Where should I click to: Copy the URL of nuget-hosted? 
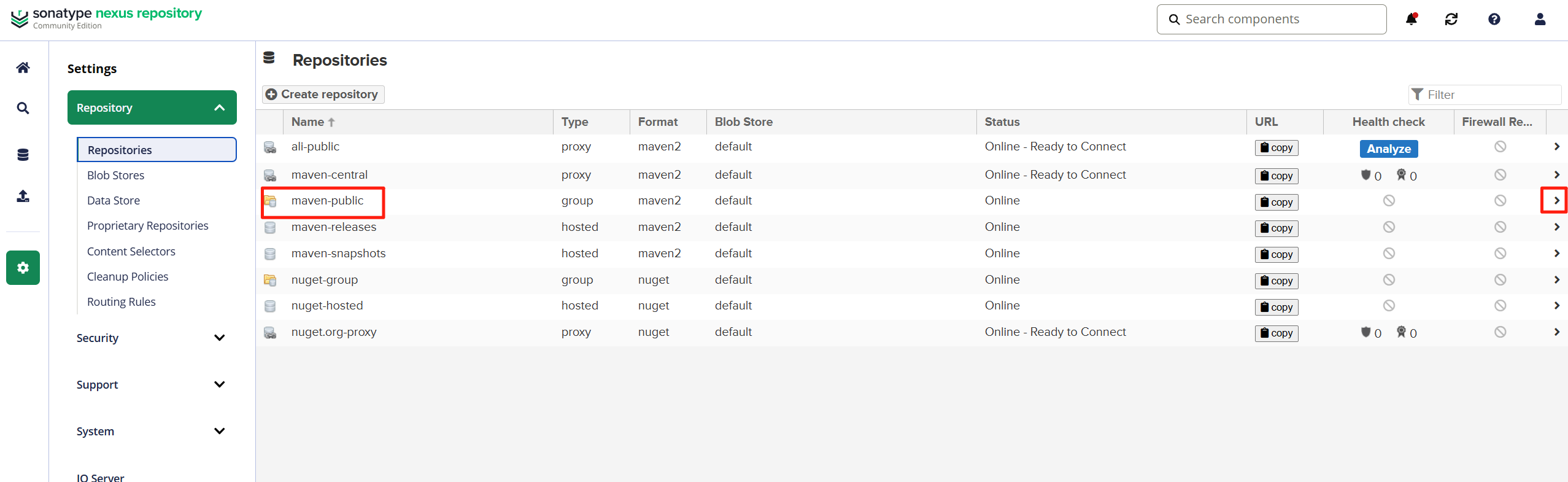click(x=1276, y=307)
